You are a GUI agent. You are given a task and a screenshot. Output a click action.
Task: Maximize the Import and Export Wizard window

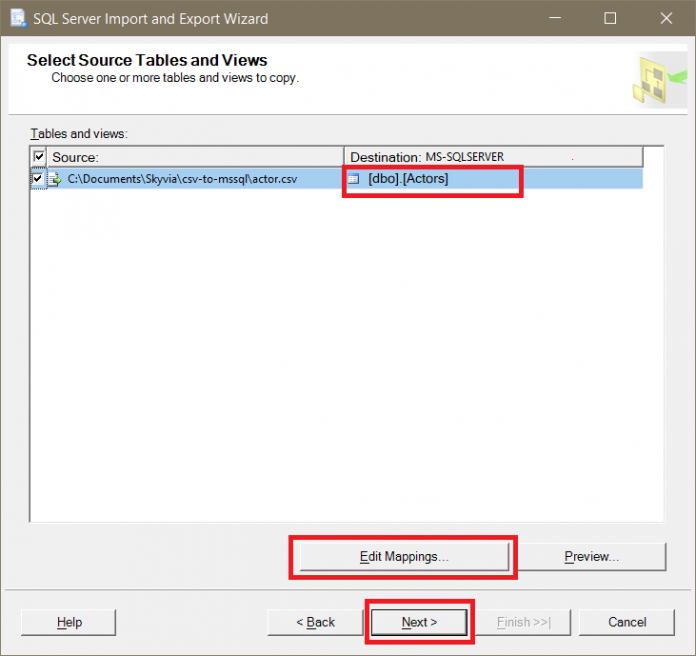pos(610,18)
